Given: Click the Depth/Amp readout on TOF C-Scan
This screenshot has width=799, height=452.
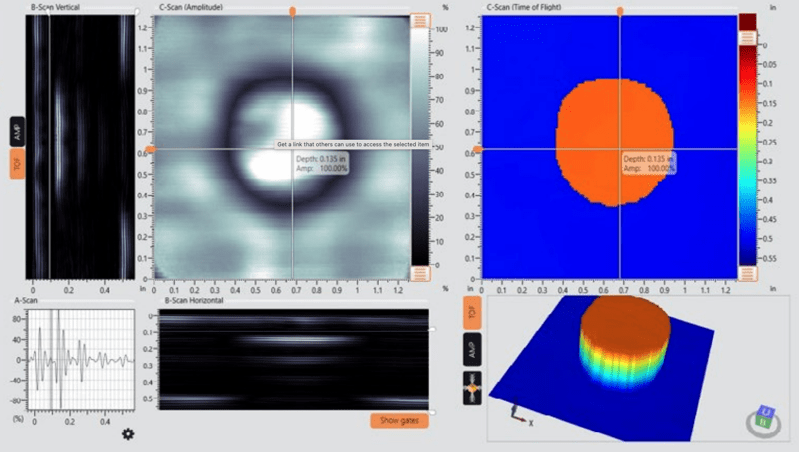Looking at the screenshot, I should point(649,164).
